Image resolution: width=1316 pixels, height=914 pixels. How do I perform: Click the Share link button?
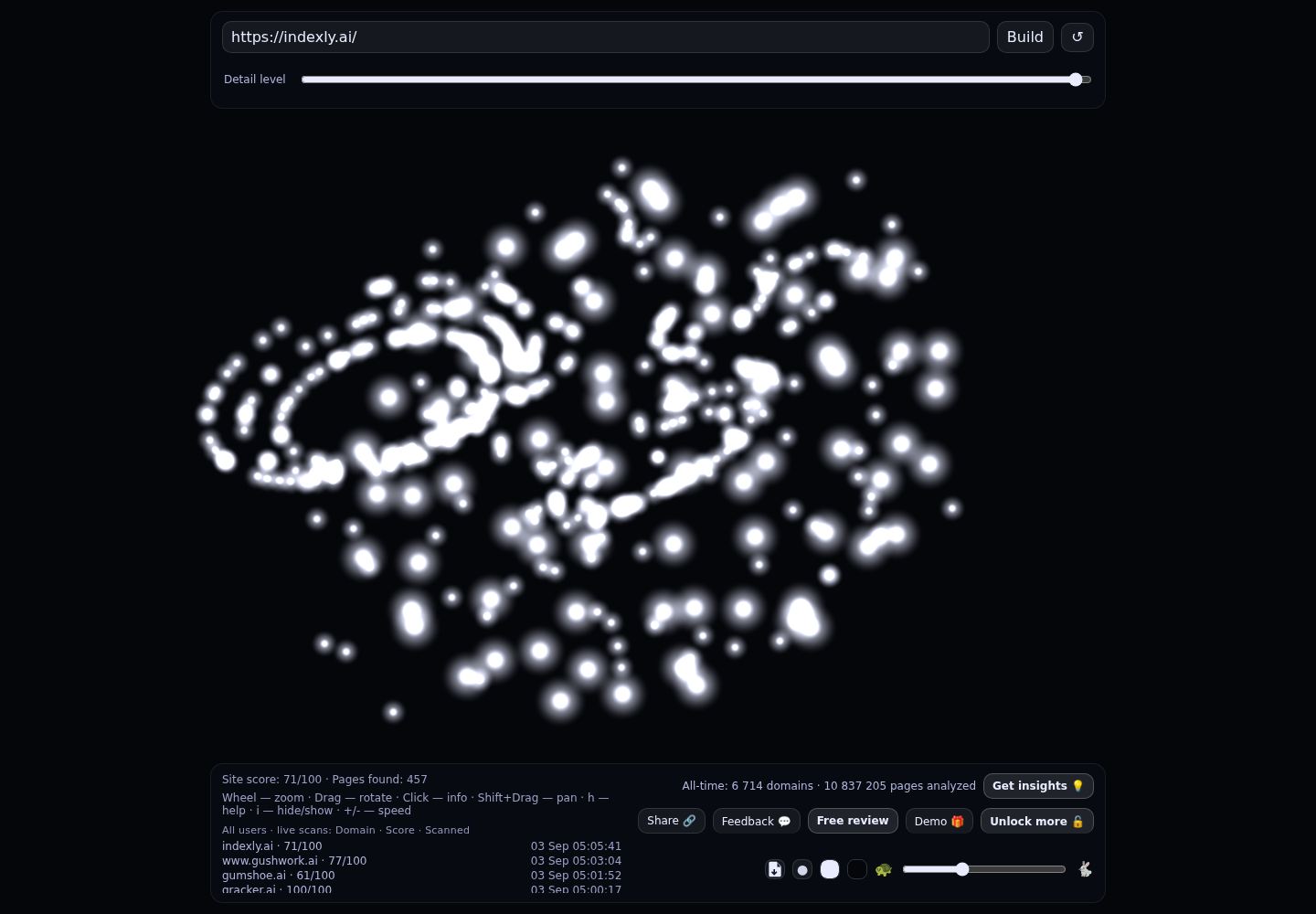tap(672, 821)
